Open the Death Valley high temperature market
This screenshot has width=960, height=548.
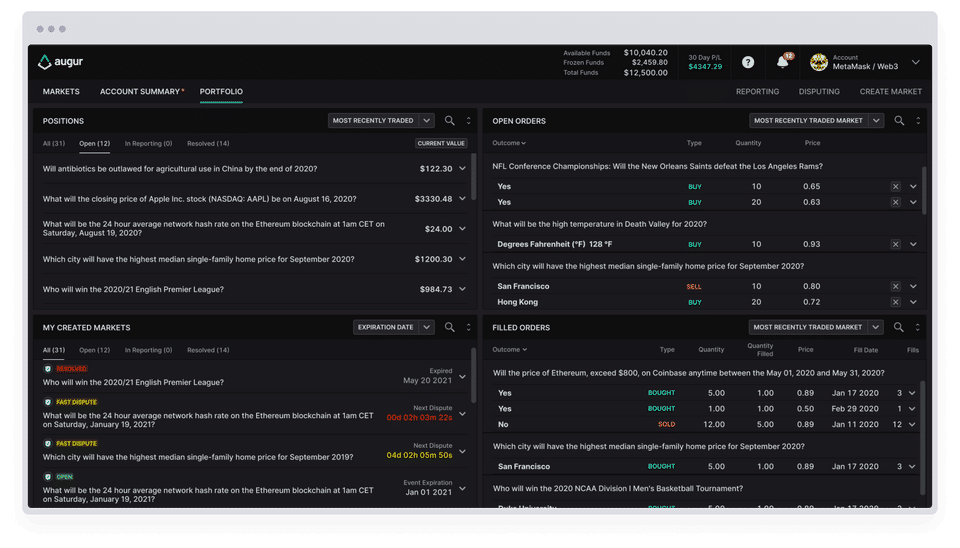pos(599,224)
